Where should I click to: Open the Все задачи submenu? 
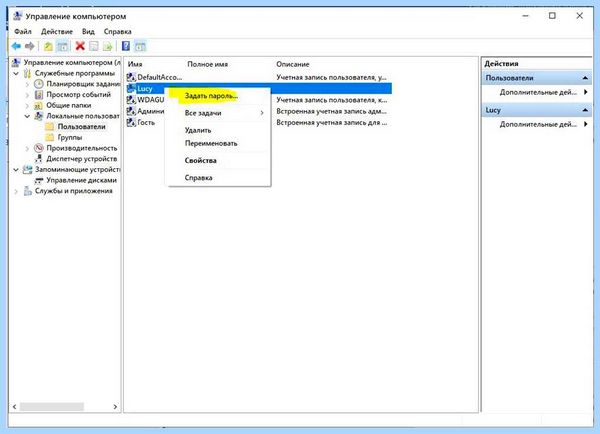218,113
